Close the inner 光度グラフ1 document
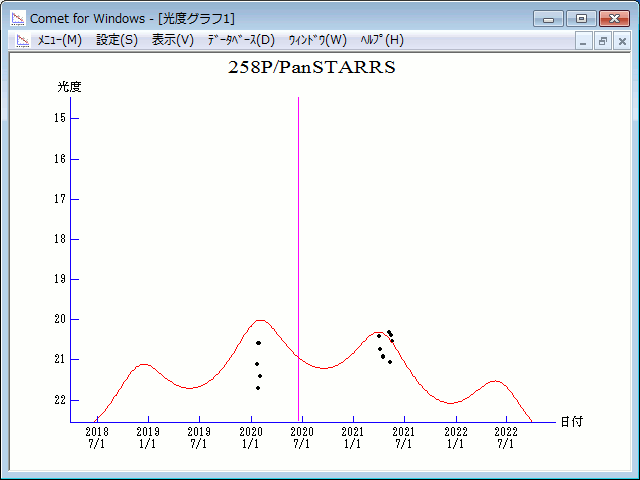The height and width of the screenshot is (480, 640). tap(621, 41)
